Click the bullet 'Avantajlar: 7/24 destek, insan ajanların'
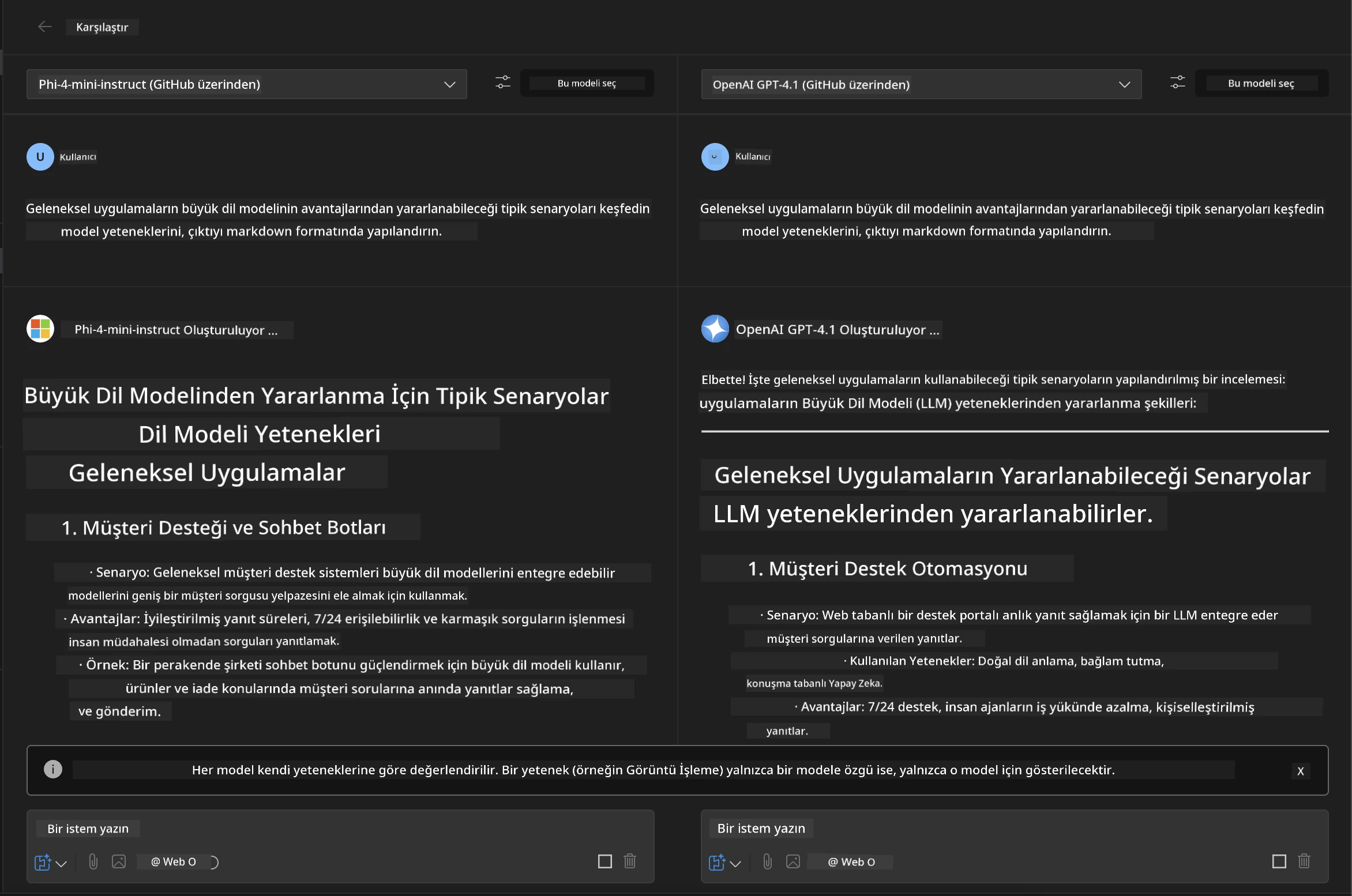The image size is (1352, 896). pyautogui.click(x=1024, y=707)
